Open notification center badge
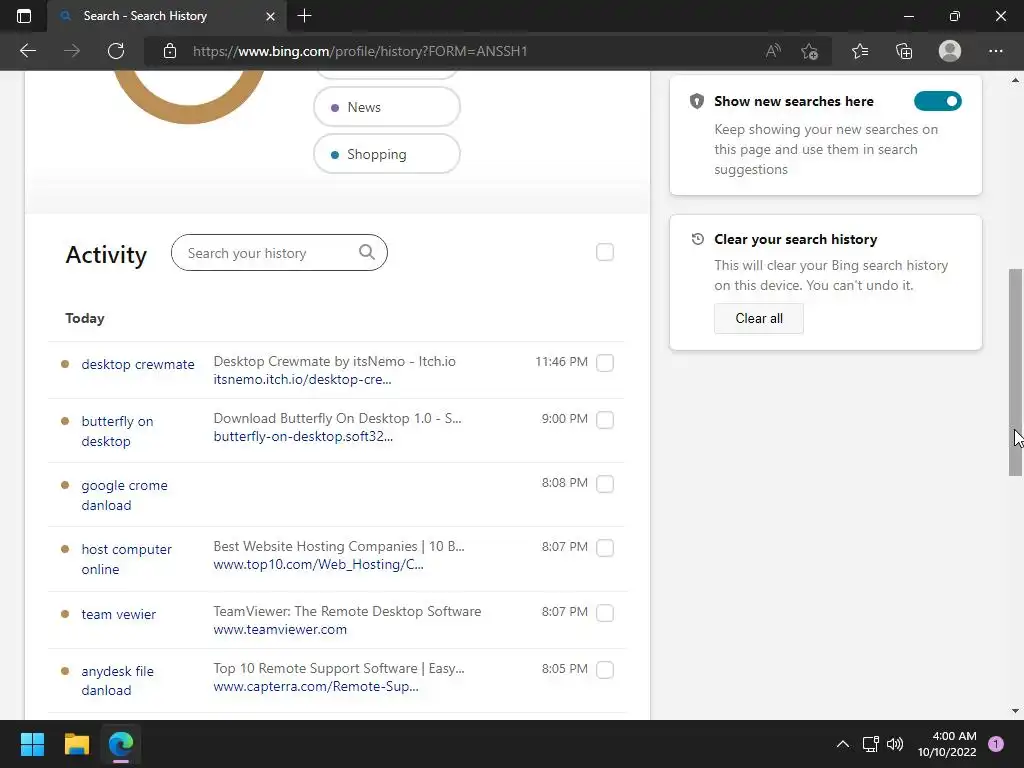Screen dimensions: 1024x768 click(996, 744)
